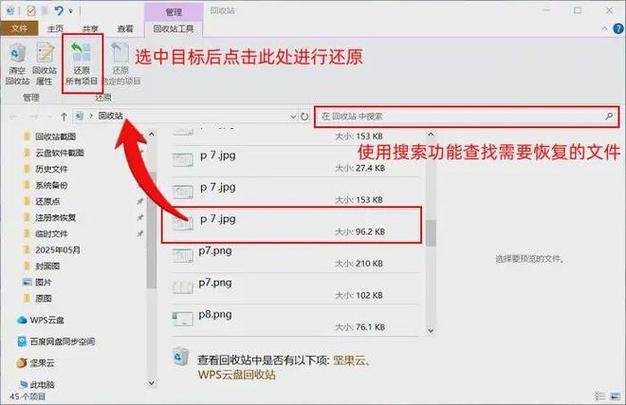Click the file list scrollbar thumb
This screenshot has width=626, height=405.
[430, 233]
